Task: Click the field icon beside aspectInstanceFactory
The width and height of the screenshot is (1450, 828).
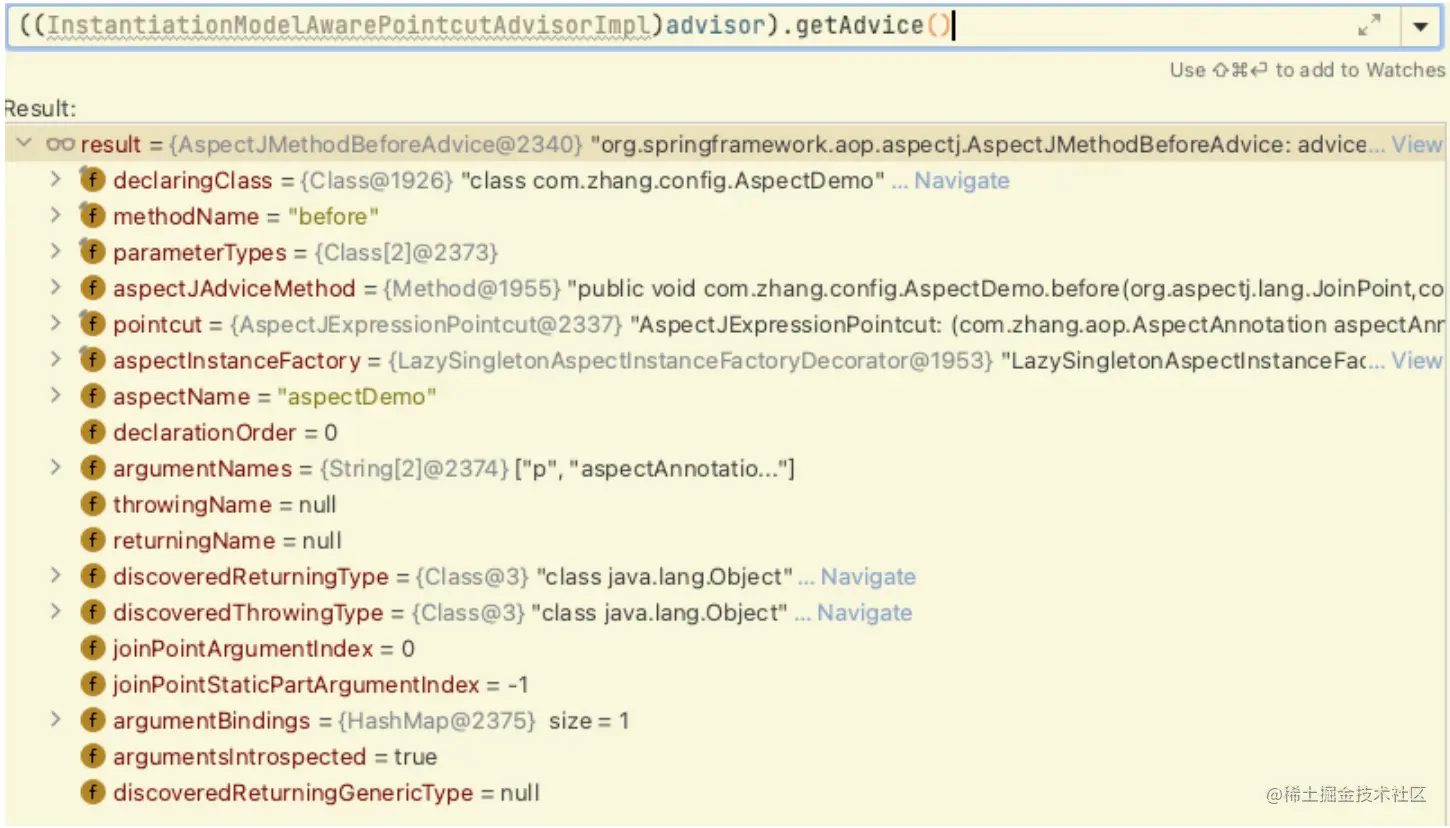Action: click(x=92, y=361)
